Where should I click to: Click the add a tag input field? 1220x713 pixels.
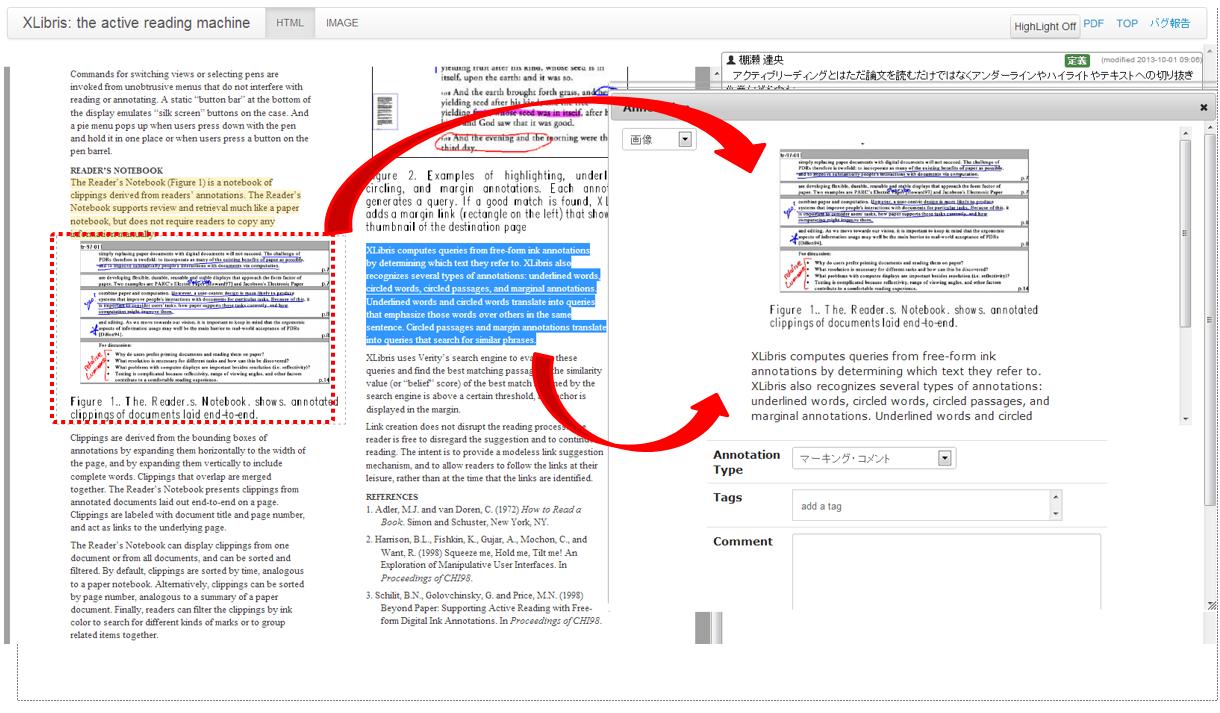tap(920, 506)
